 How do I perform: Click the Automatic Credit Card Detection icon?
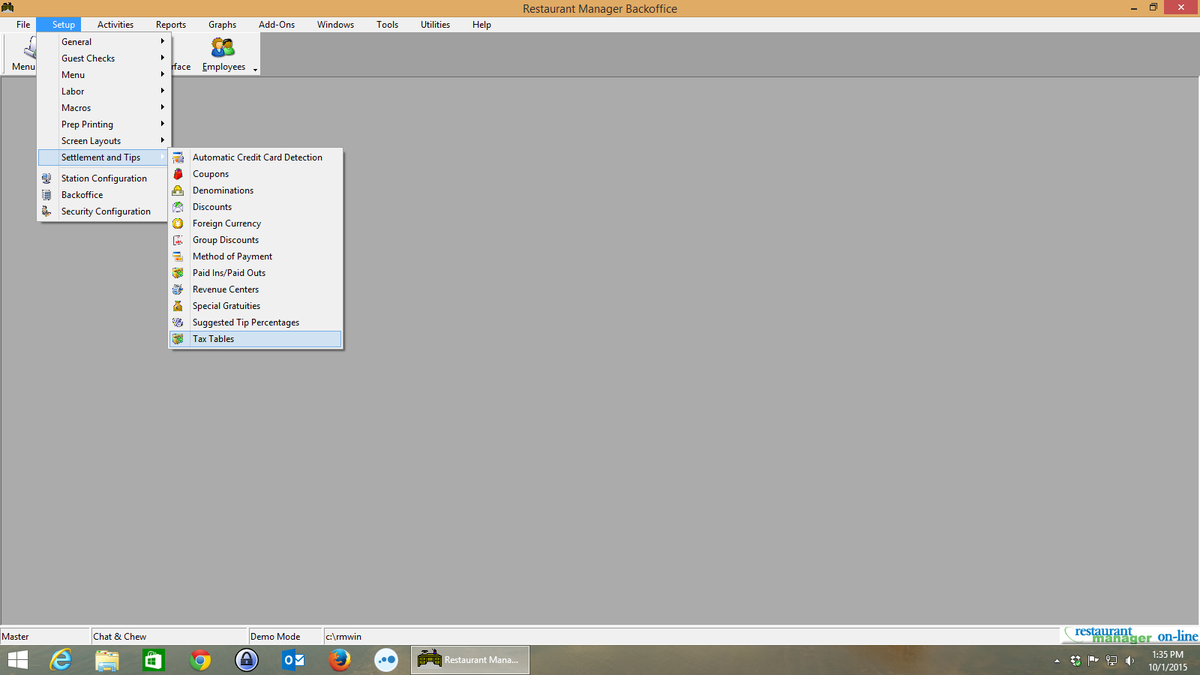click(x=178, y=157)
